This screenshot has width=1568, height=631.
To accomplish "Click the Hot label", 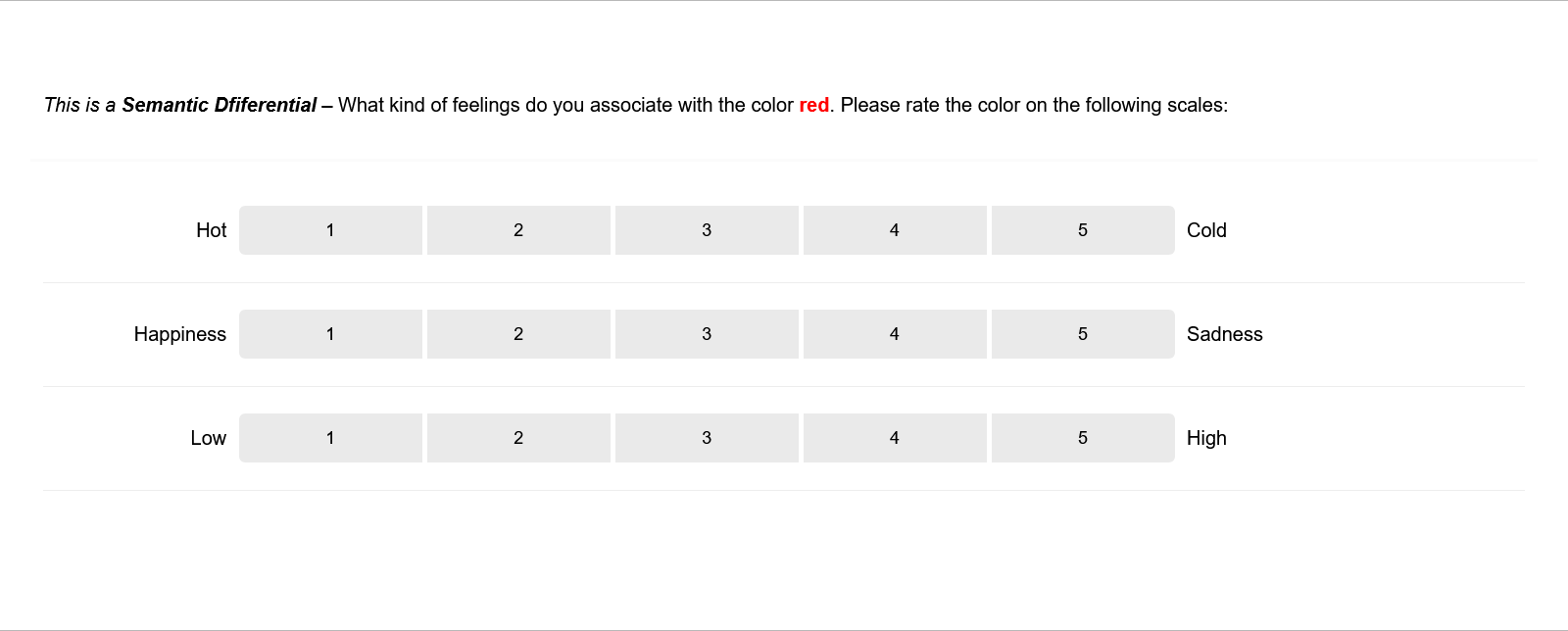I will point(212,230).
